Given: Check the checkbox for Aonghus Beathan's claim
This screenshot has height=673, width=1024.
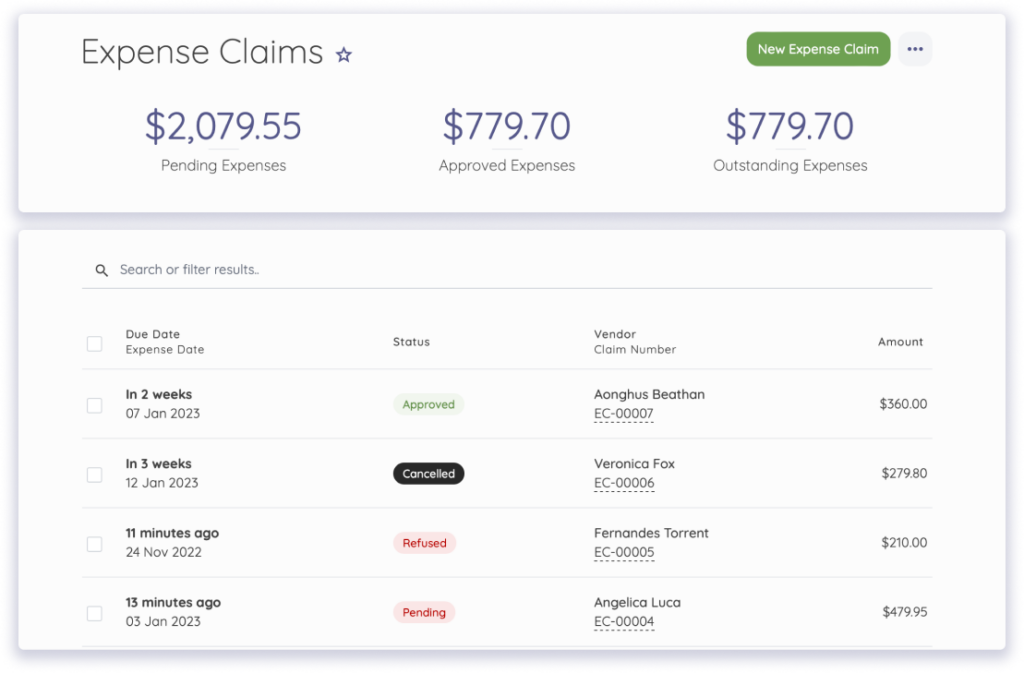Looking at the screenshot, I should [94, 405].
